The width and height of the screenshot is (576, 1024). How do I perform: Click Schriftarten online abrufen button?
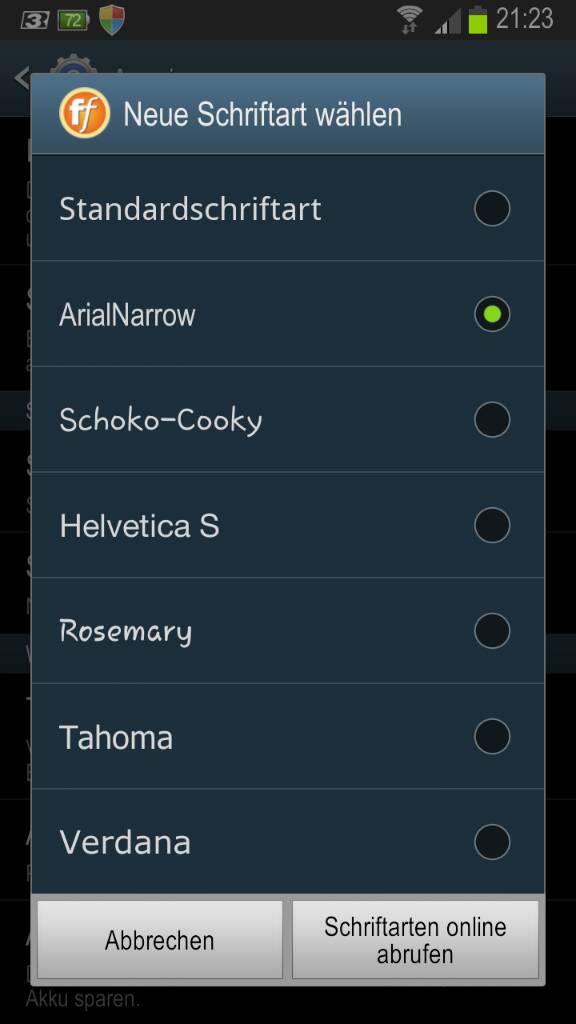point(415,940)
